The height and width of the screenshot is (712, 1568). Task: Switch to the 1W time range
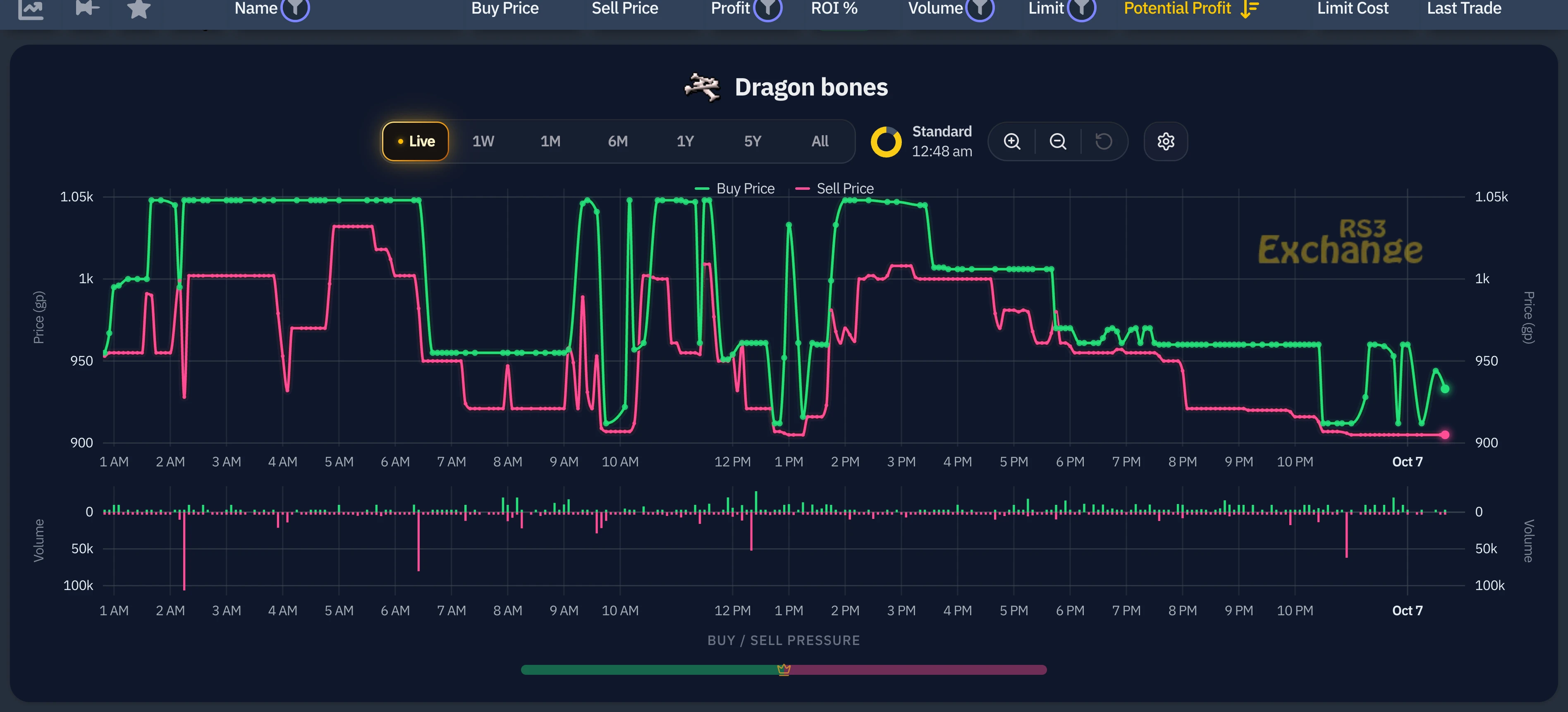483,141
